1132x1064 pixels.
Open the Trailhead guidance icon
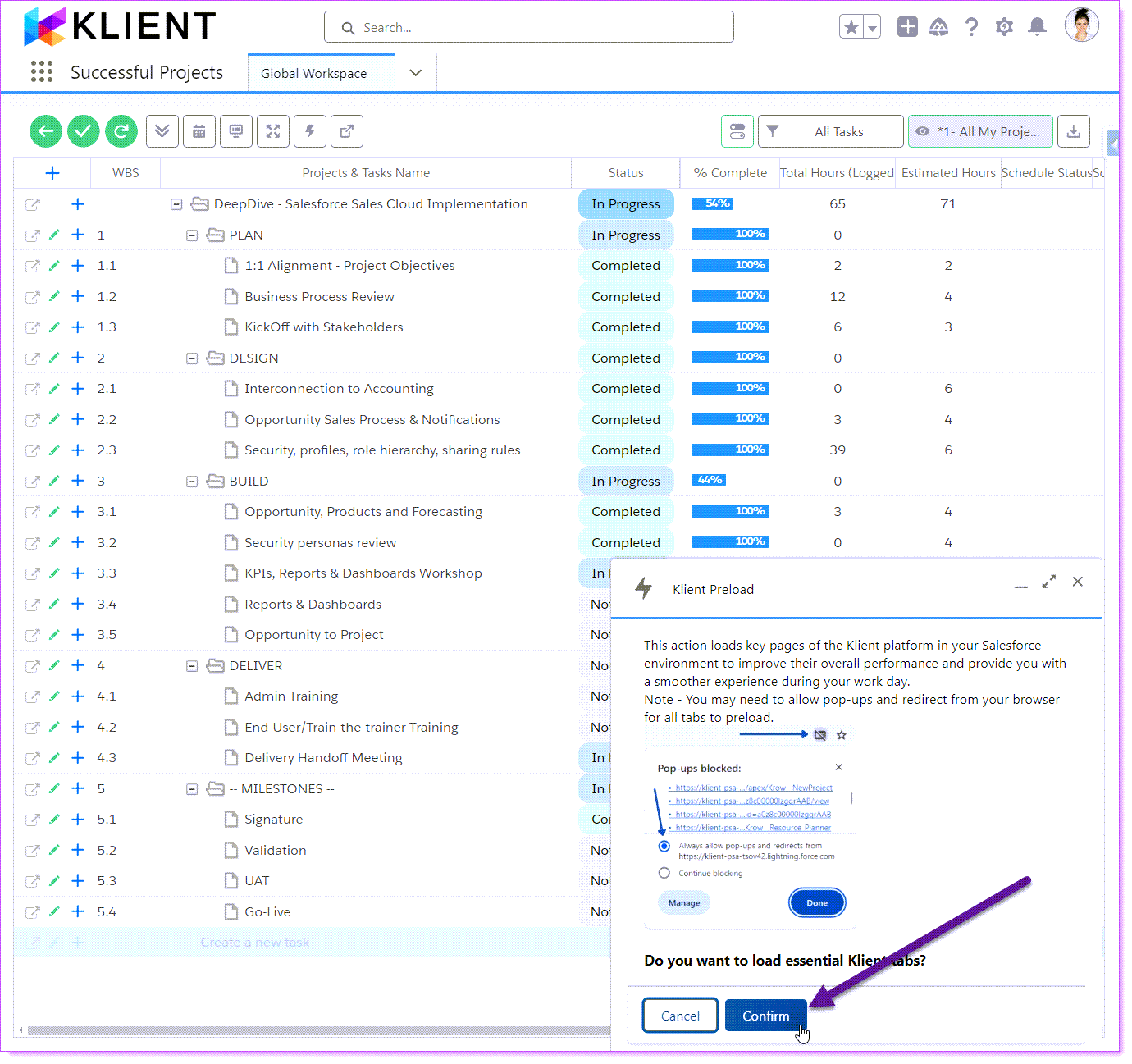[939, 27]
